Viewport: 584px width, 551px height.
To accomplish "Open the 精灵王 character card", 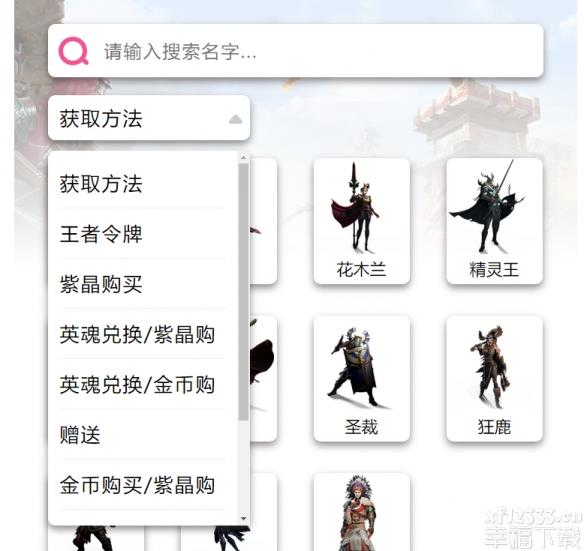I will tap(495, 221).
